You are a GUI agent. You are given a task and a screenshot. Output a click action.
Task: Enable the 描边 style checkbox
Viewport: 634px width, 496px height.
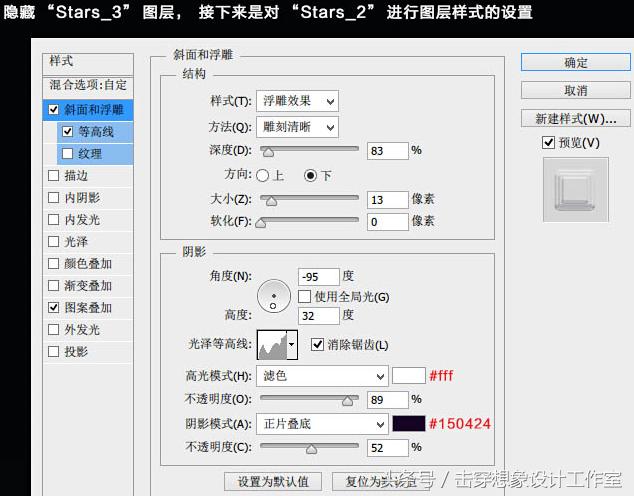click(x=53, y=175)
